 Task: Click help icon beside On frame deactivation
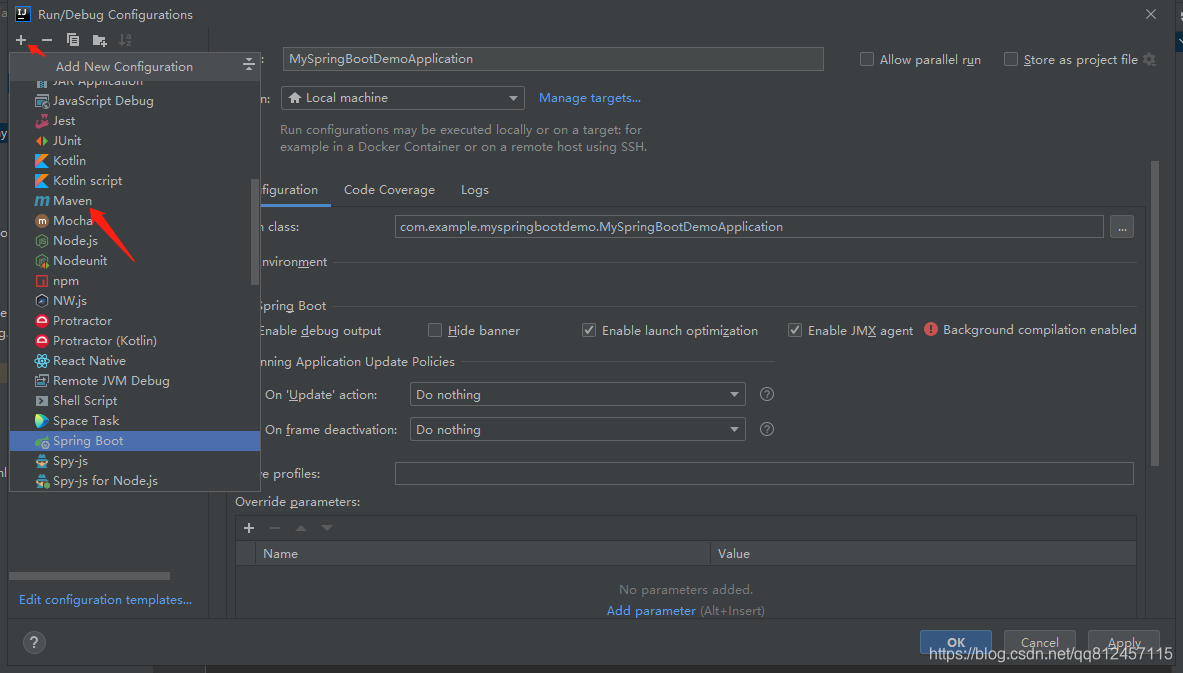pos(767,429)
